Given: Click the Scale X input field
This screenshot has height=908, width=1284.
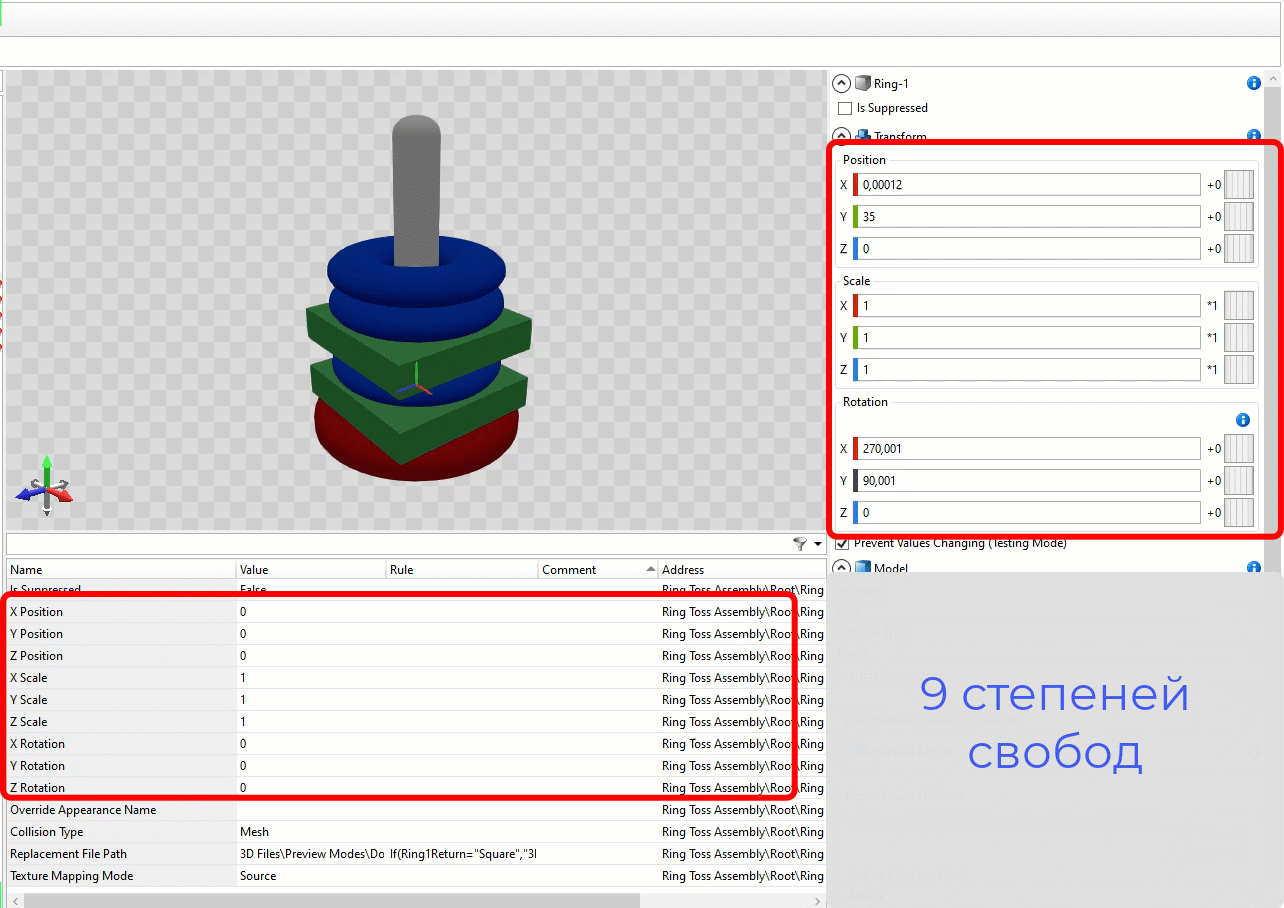Looking at the screenshot, I should [1027, 305].
